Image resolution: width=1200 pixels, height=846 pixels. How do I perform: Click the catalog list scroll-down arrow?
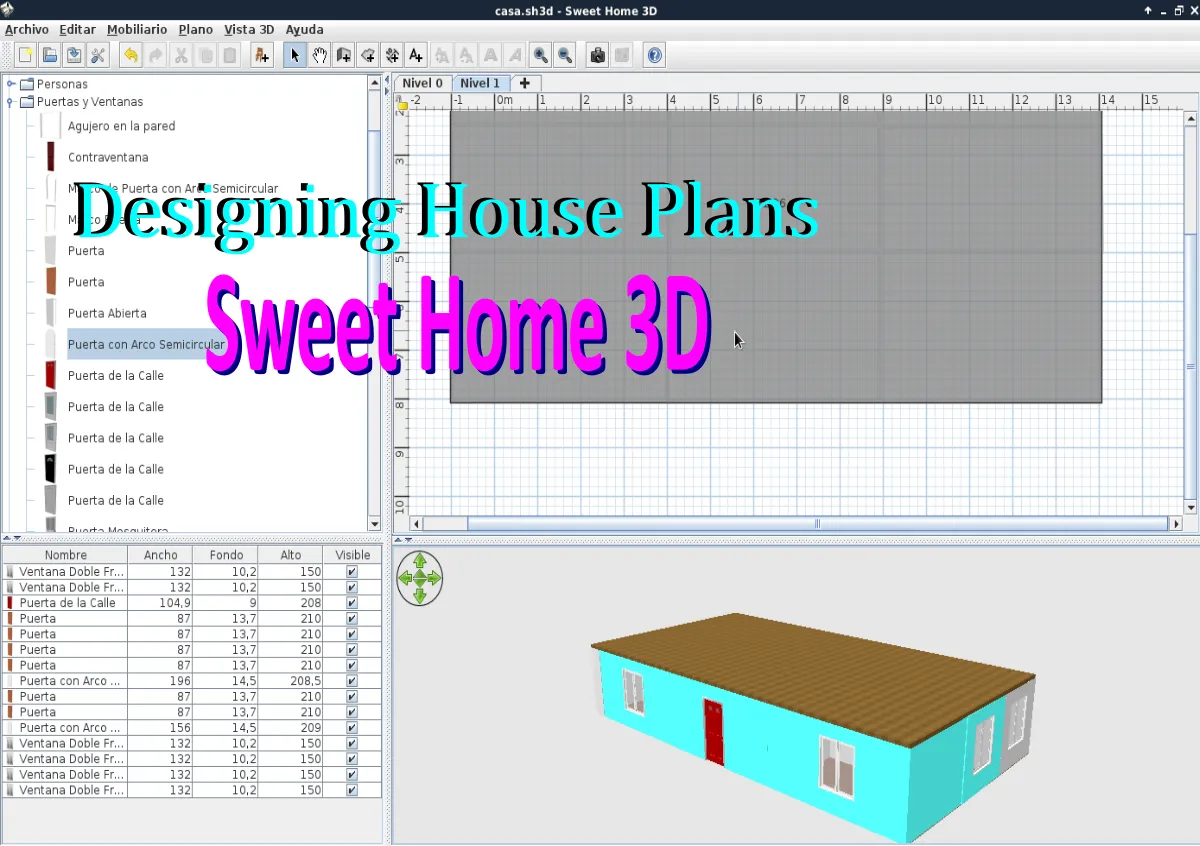[375, 524]
